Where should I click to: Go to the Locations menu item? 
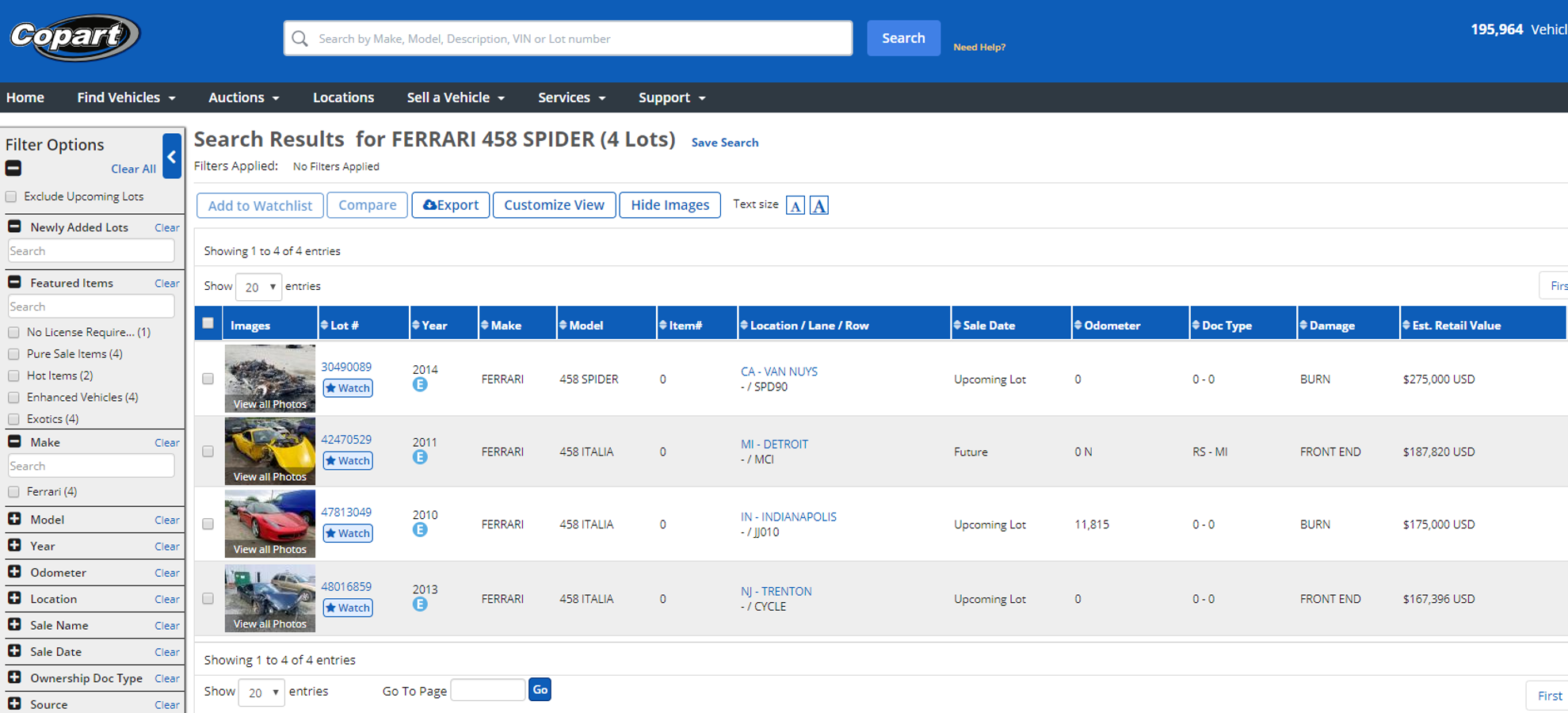coord(343,97)
